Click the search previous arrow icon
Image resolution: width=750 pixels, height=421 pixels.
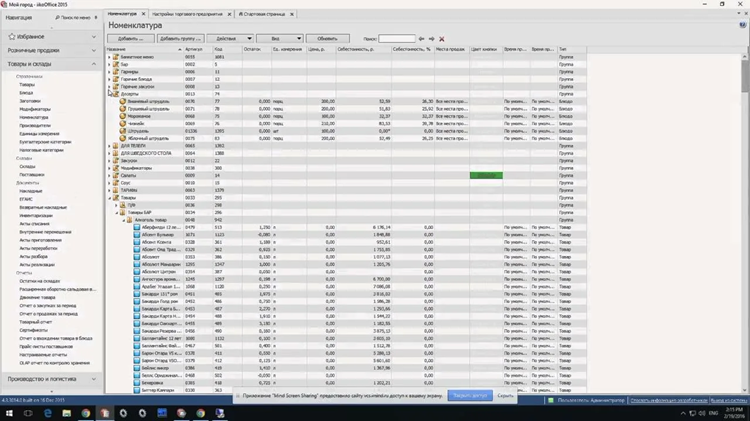pos(421,38)
